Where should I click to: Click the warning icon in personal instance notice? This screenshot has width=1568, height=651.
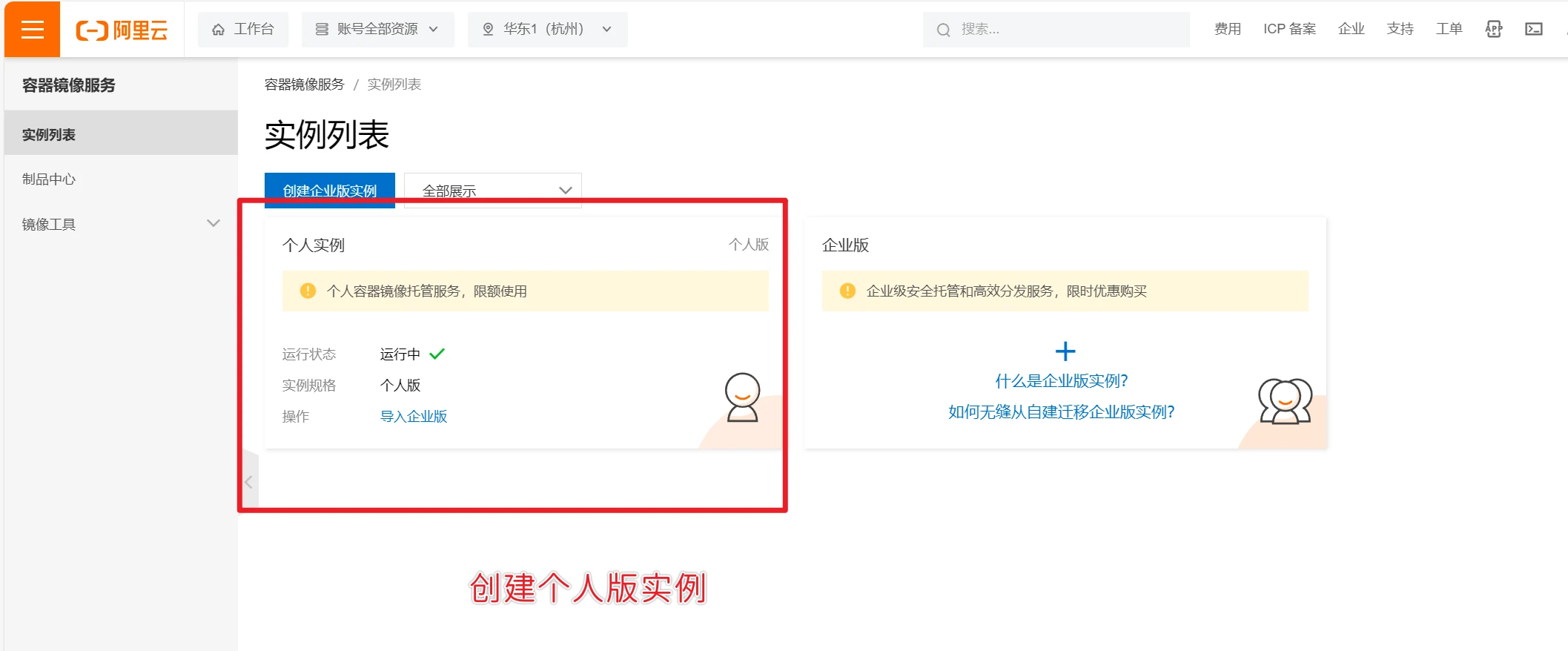click(x=308, y=291)
